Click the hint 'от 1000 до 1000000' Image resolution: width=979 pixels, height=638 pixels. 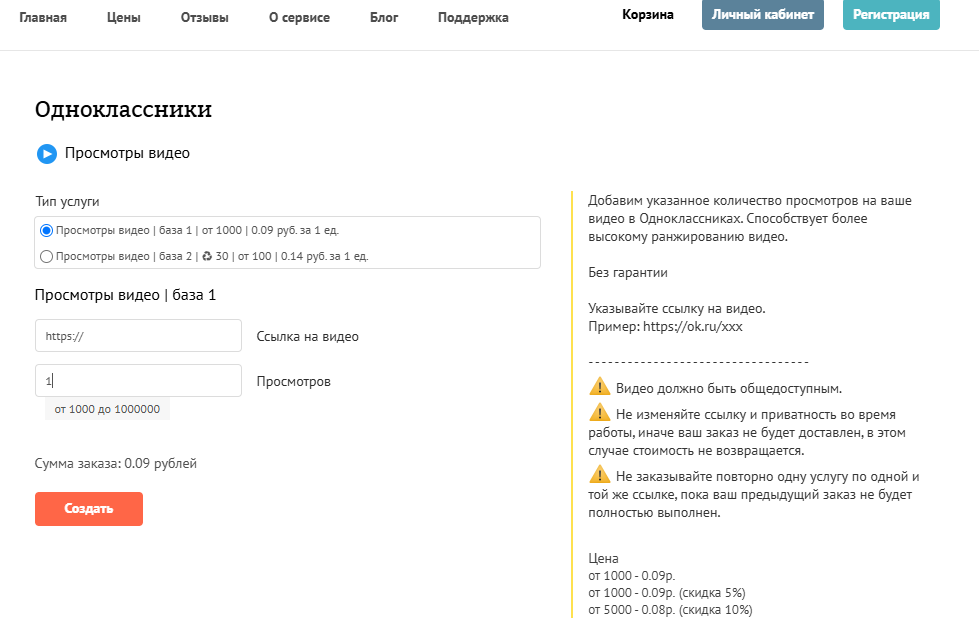click(x=107, y=409)
